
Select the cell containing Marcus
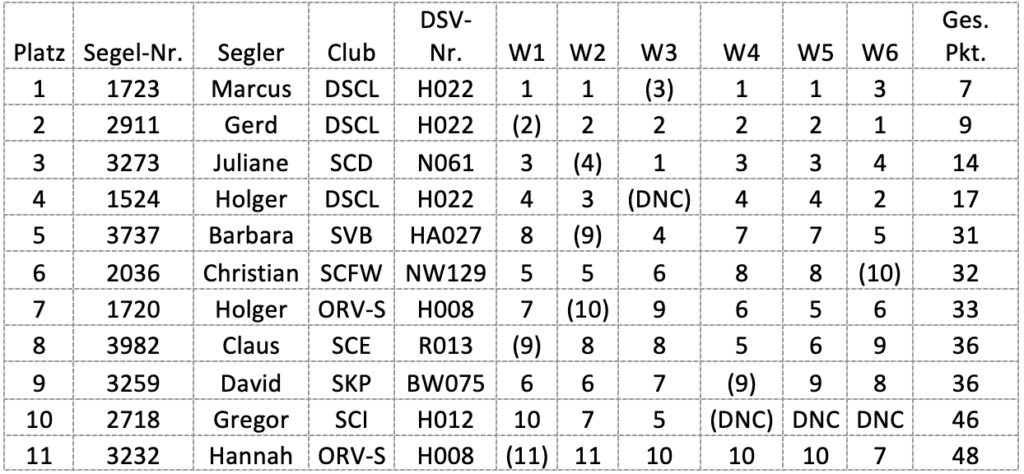[x=251, y=87]
